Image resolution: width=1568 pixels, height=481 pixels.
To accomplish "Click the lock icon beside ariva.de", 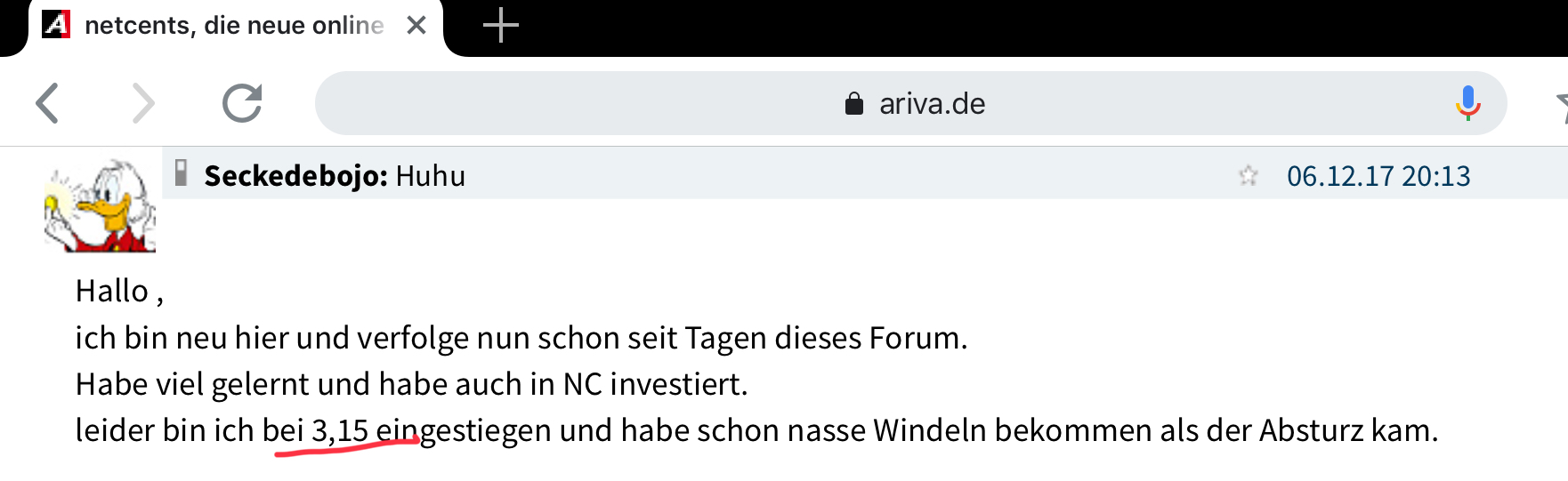I will pyautogui.click(x=853, y=104).
